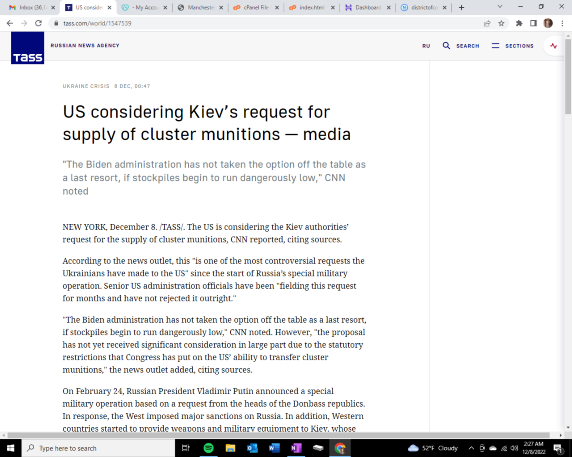The height and width of the screenshot is (457, 572).
Task: Open the Chrome extensions puzzle icon
Action: [x=519, y=23]
